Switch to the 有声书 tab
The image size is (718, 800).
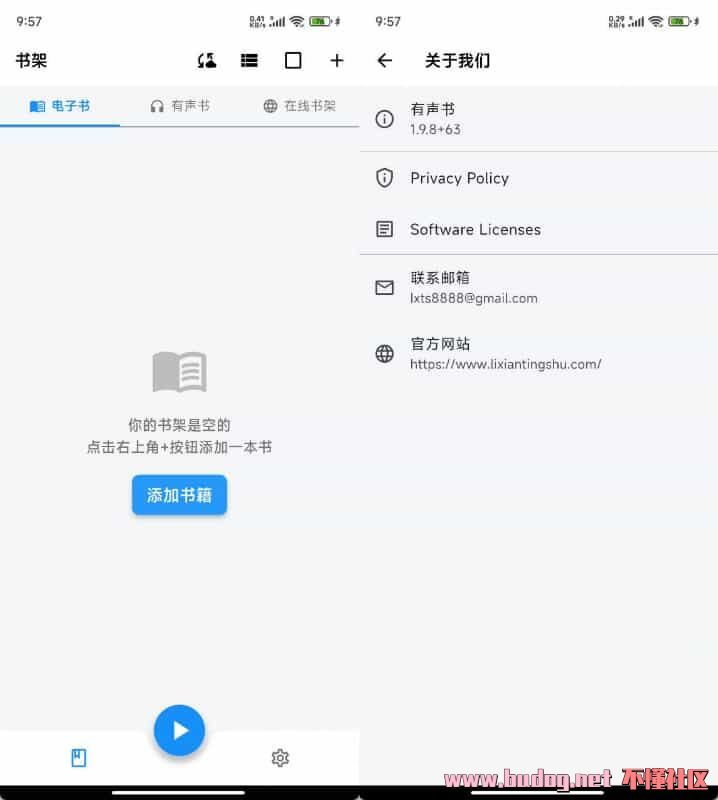pos(180,106)
